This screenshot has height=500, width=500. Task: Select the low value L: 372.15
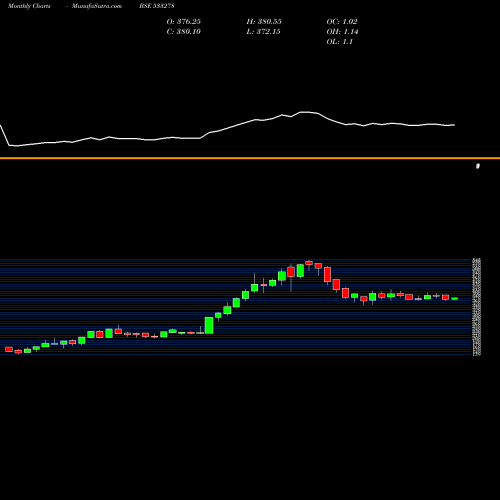(x=263, y=32)
